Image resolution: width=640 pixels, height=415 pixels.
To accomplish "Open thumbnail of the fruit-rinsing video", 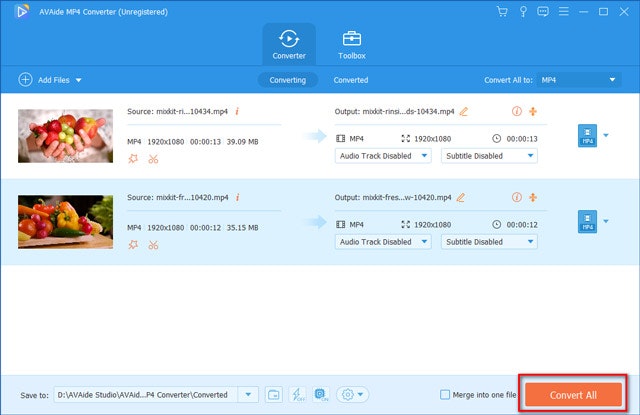I will (65, 136).
